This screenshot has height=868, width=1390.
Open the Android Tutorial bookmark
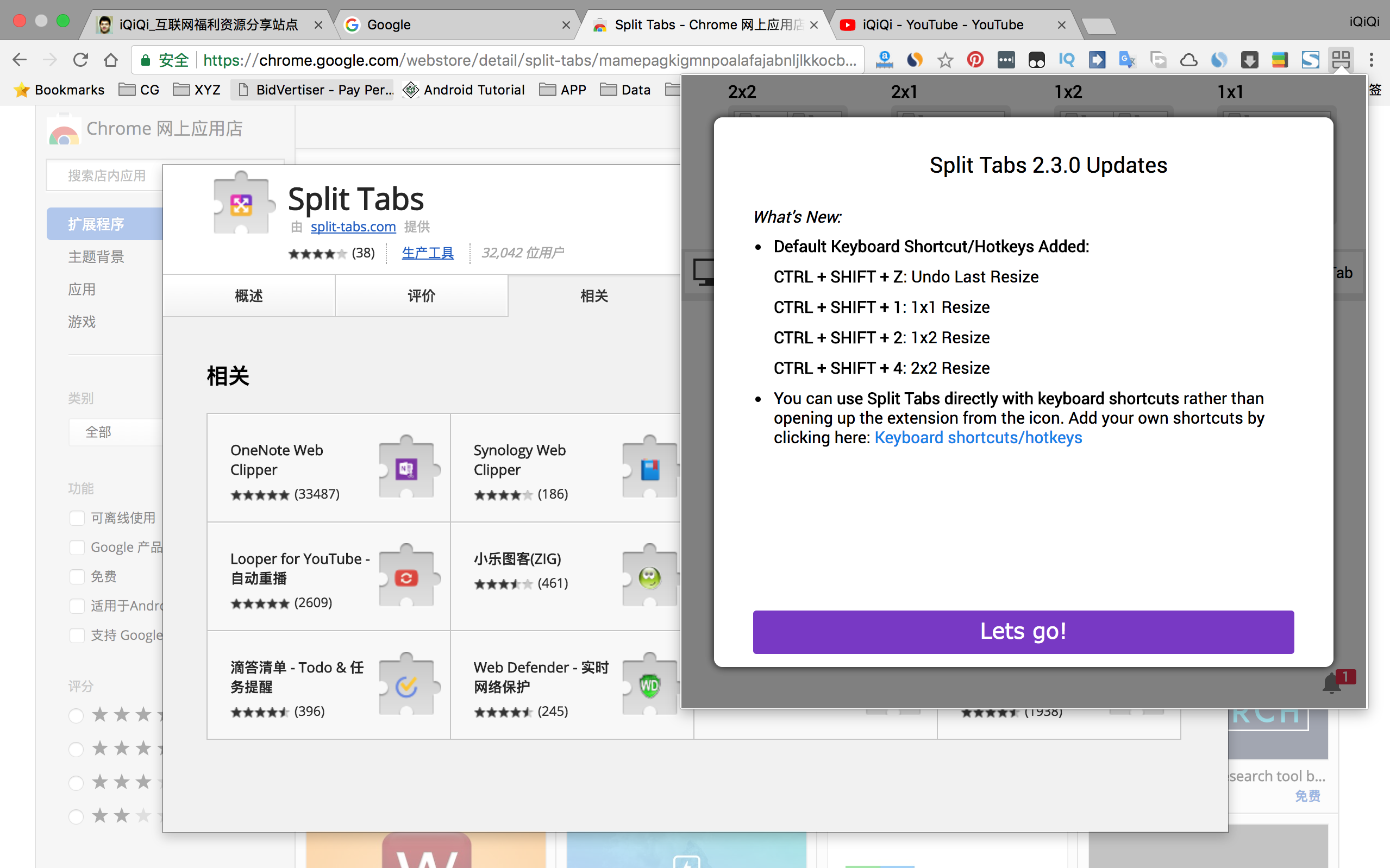[464, 90]
